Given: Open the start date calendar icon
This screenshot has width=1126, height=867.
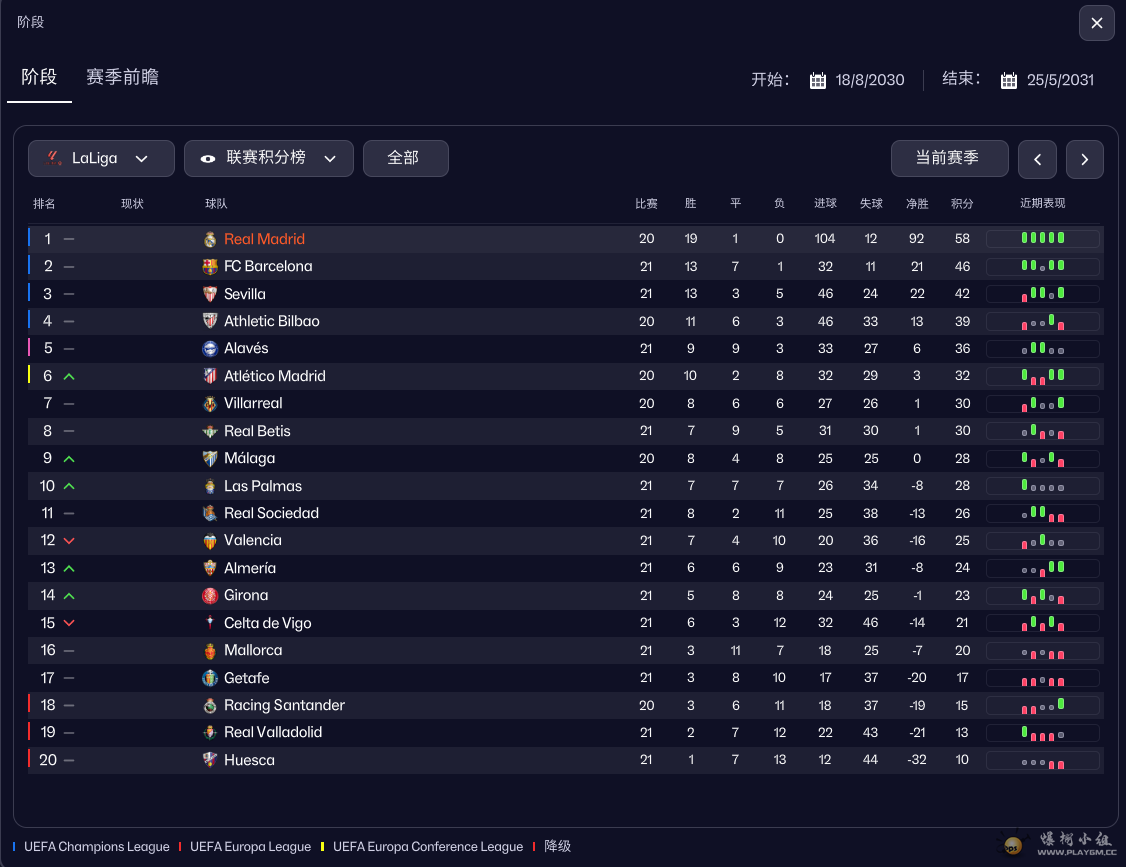Looking at the screenshot, I should 818,81.
